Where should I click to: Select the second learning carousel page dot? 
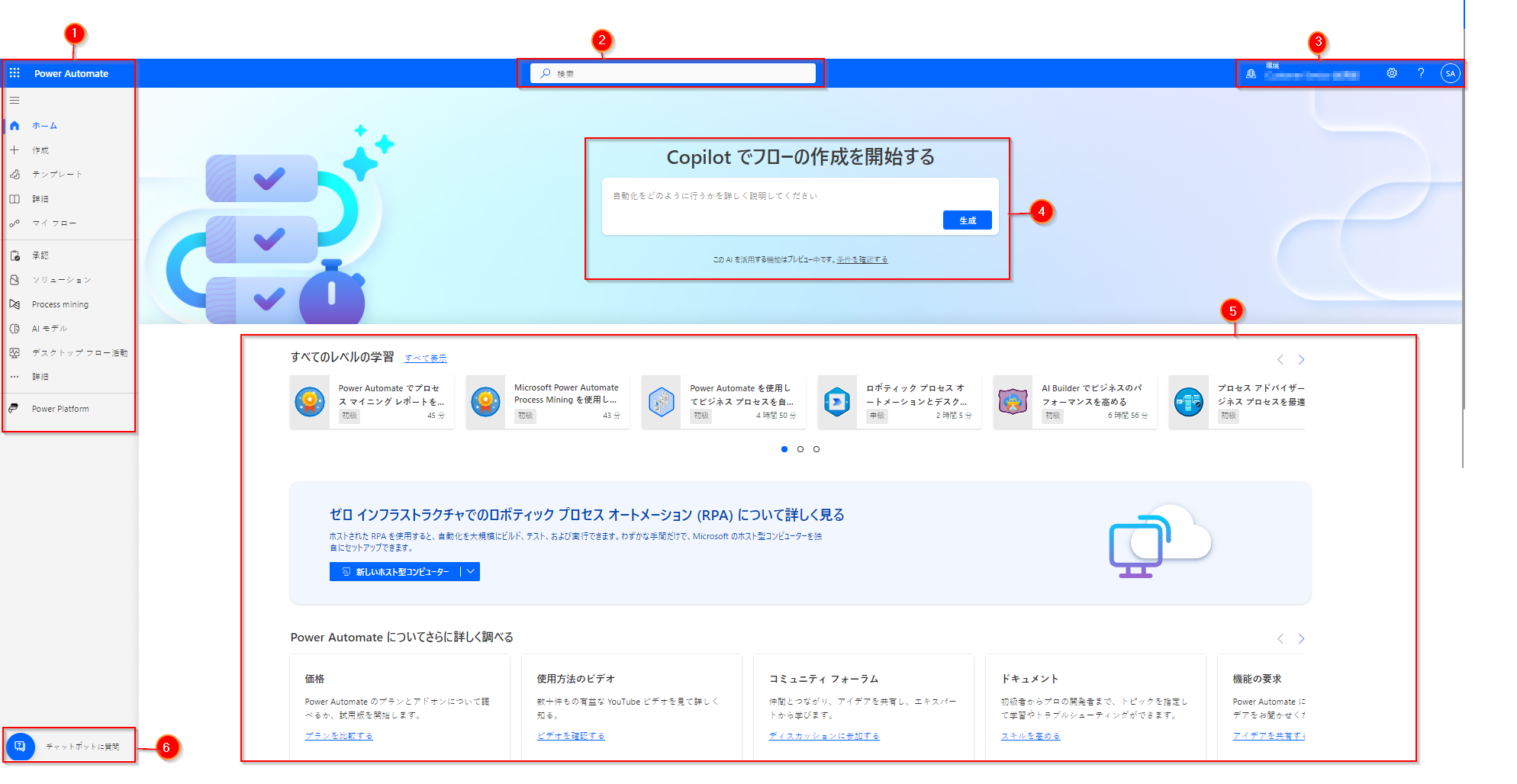tap(800, 449)
